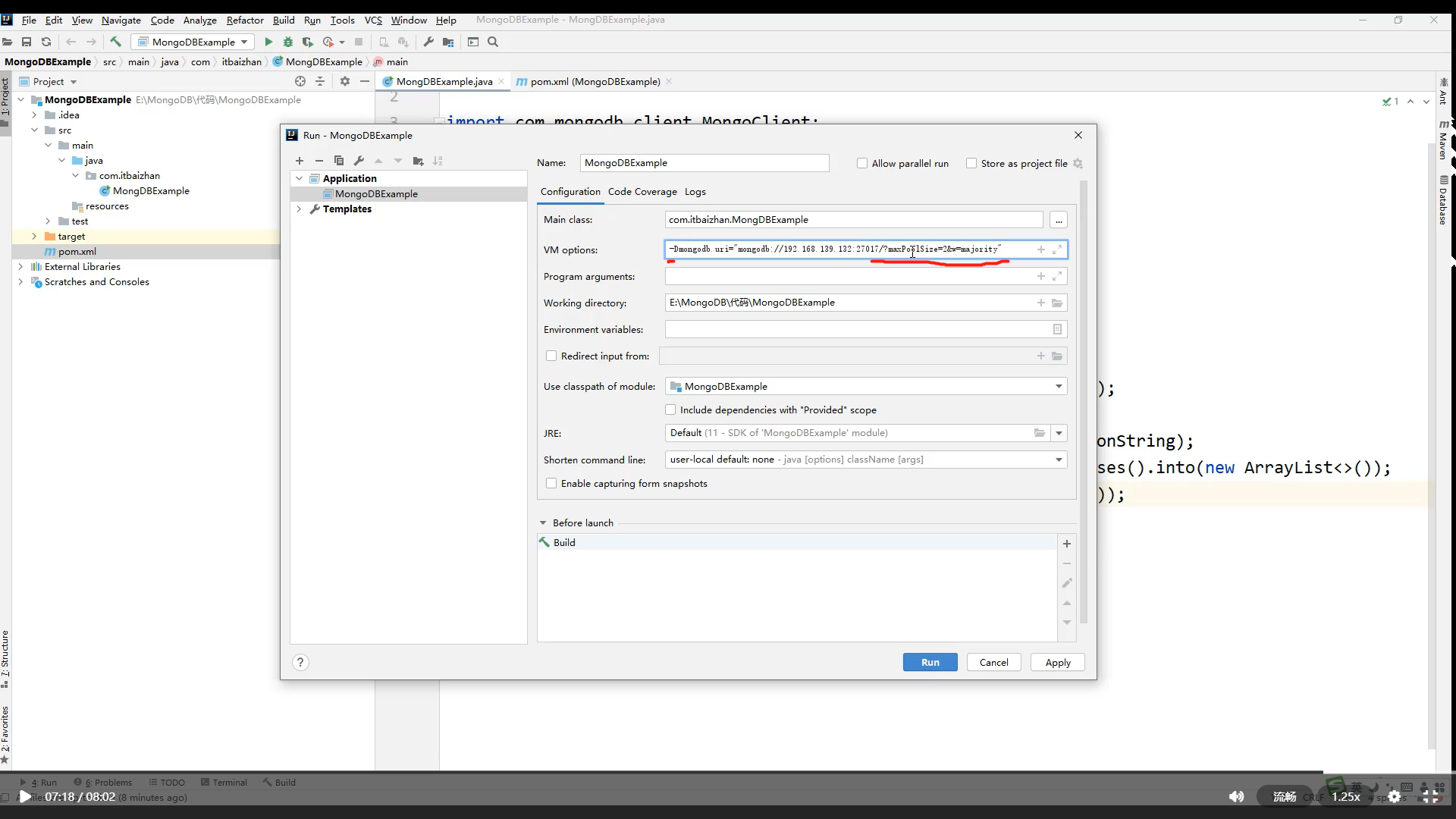The image size is (1456, 819).
Task: Remove selected configuration with minus icon
Action: tap(319, 161)
